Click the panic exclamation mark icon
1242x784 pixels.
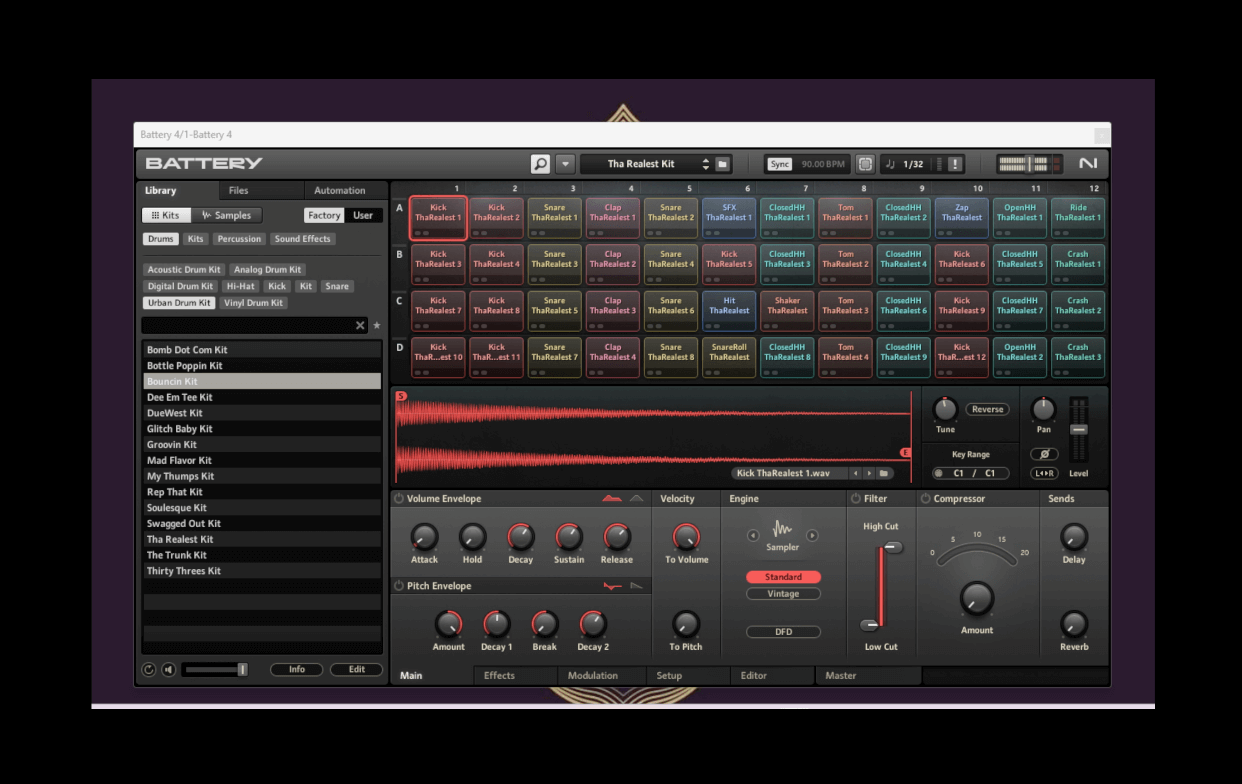(955, 164)
